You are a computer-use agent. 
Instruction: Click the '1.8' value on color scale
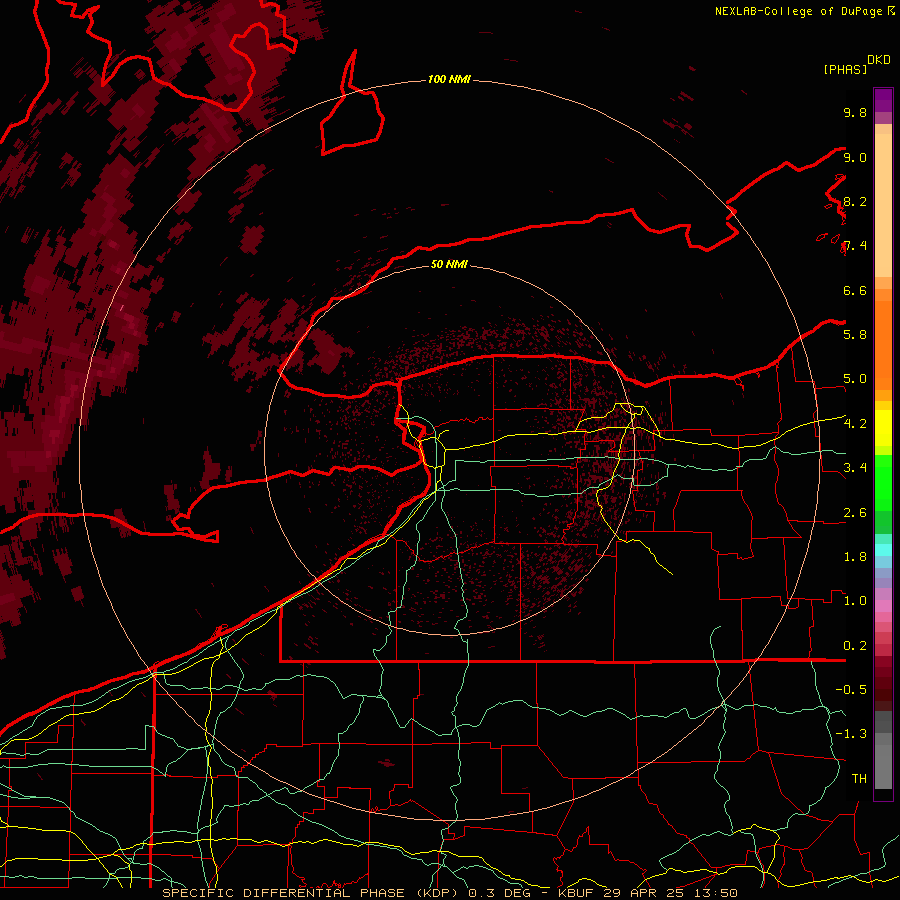(x=855, y=557)
